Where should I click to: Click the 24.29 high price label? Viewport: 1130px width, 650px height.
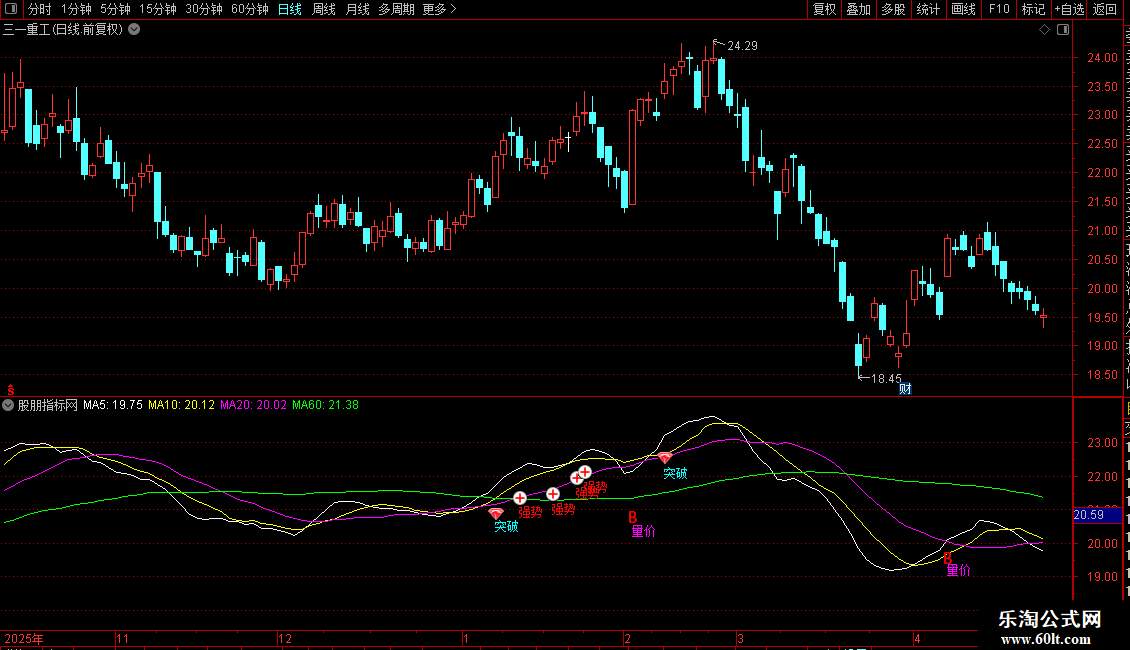742,46
